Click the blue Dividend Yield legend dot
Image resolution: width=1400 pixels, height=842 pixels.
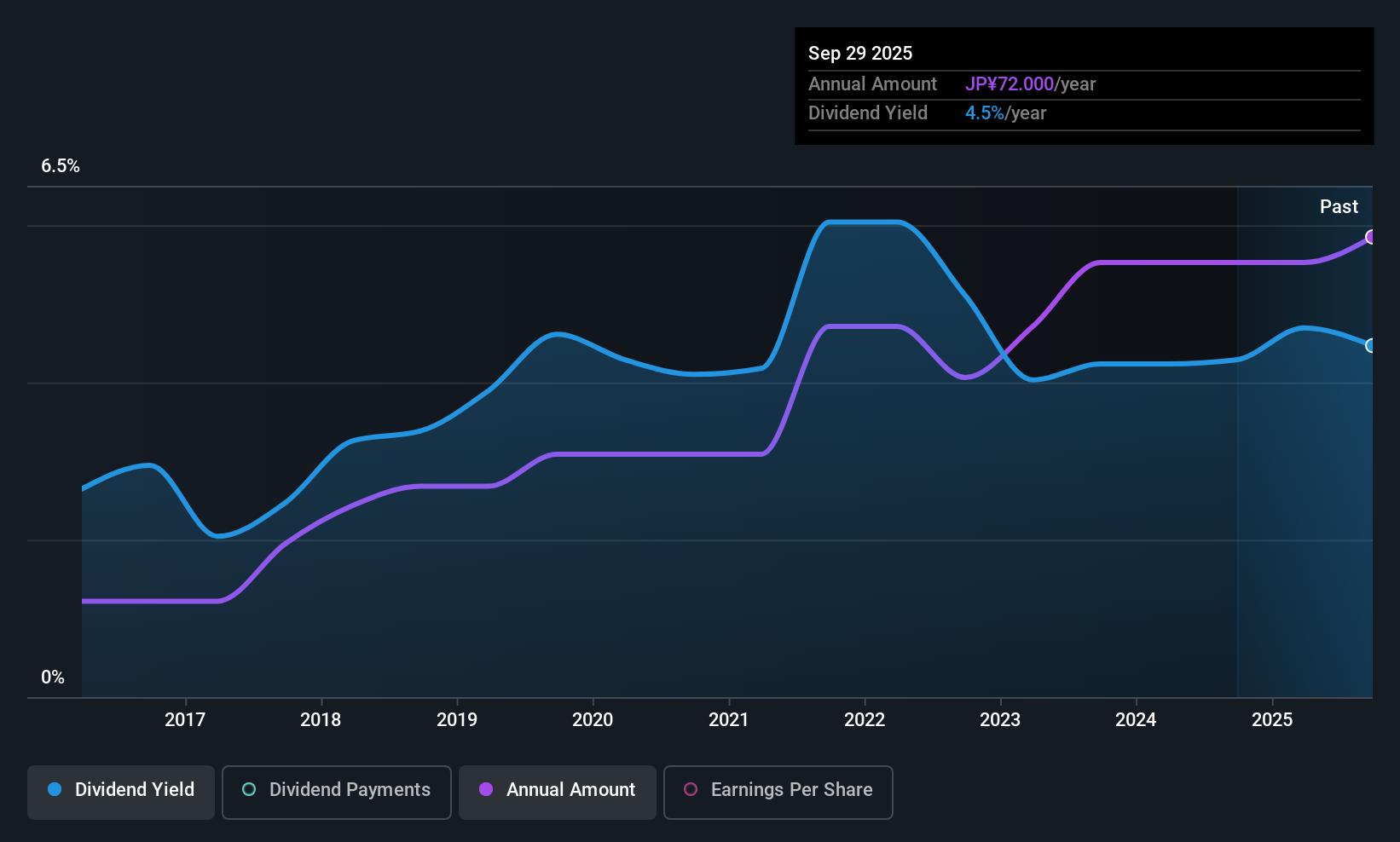tap(54, 790)
